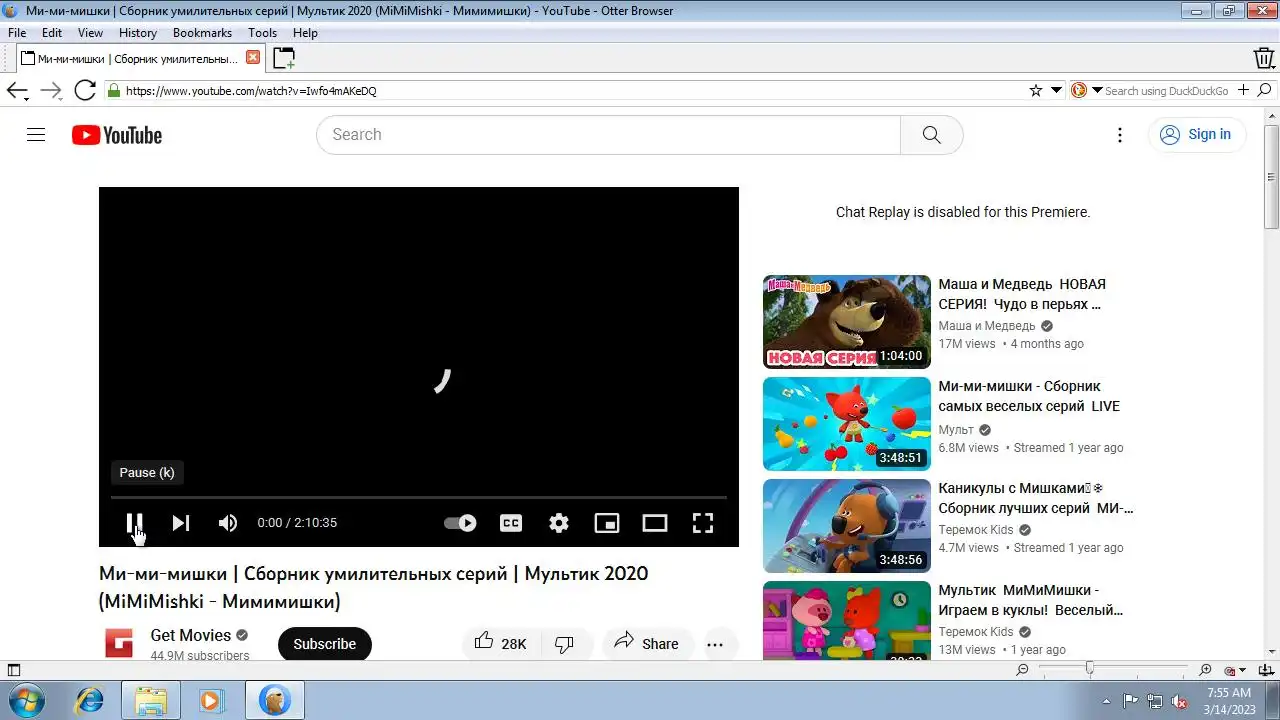This screenshot has height=720, width=1280.
Task: Toggle sidebar panel icon in status bar
Action: coord(13,670)
